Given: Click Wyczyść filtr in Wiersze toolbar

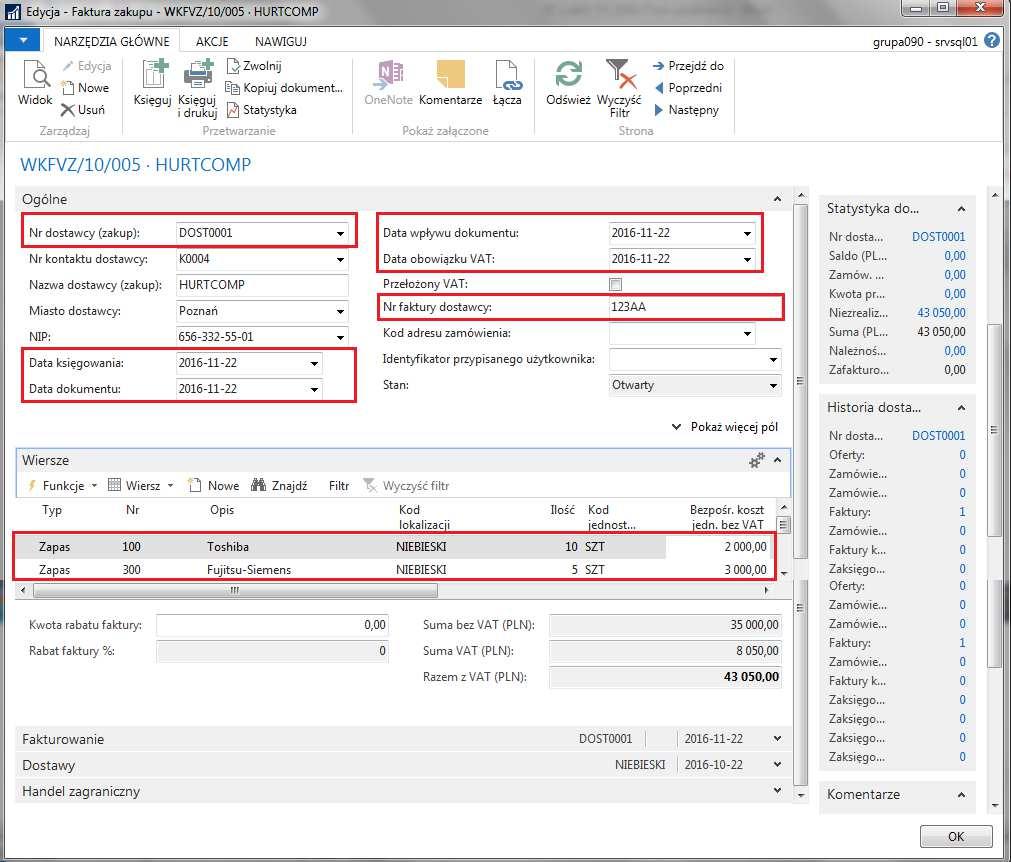Looking at the screenshot, I should [406, 485].
